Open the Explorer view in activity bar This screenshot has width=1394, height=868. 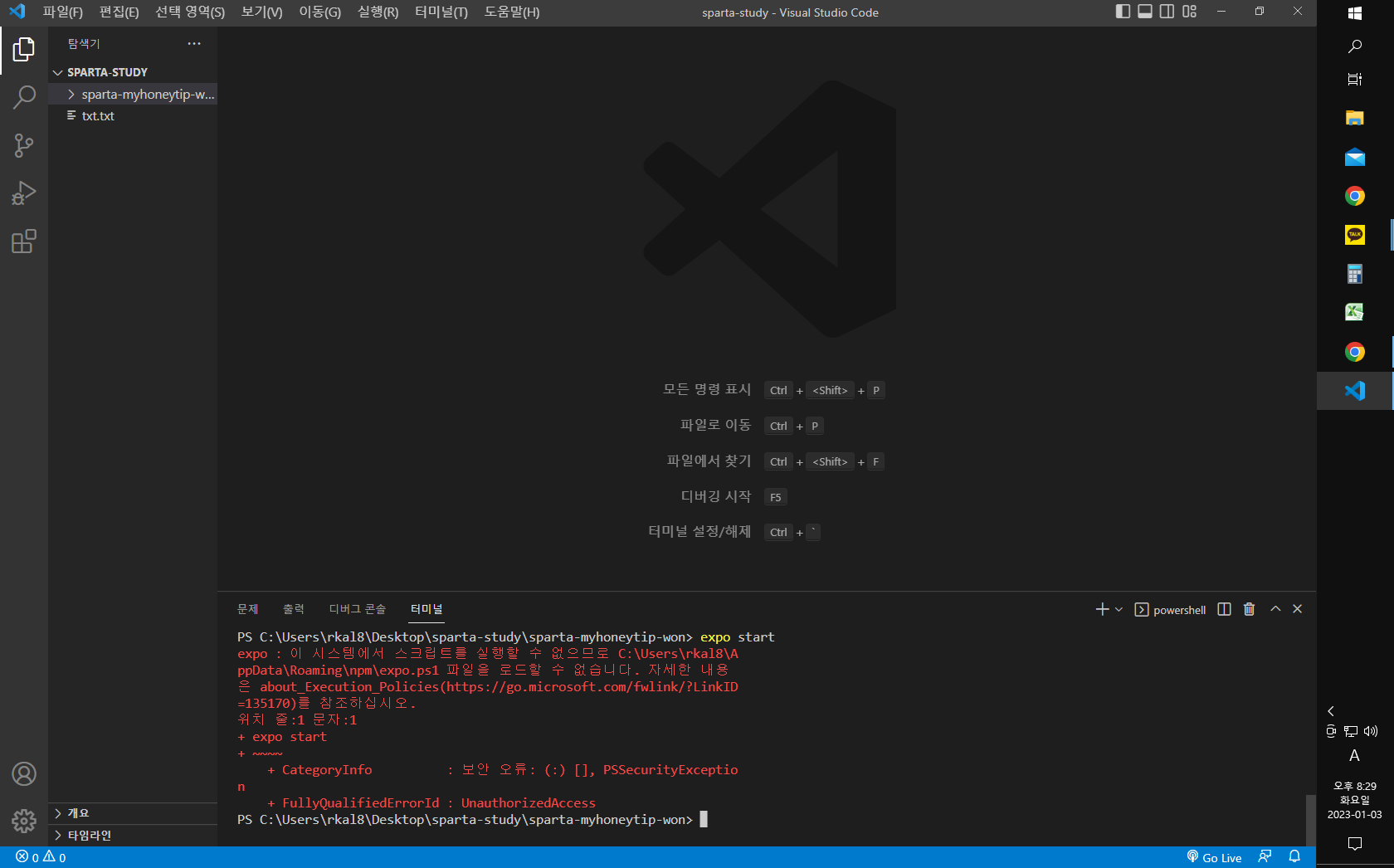coord(24,50)
